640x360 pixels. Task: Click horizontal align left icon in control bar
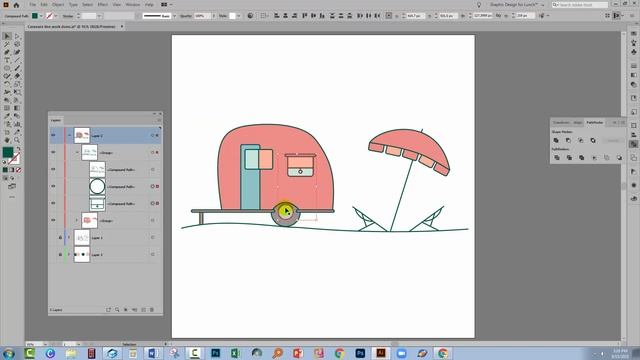[x=277, y=16]
